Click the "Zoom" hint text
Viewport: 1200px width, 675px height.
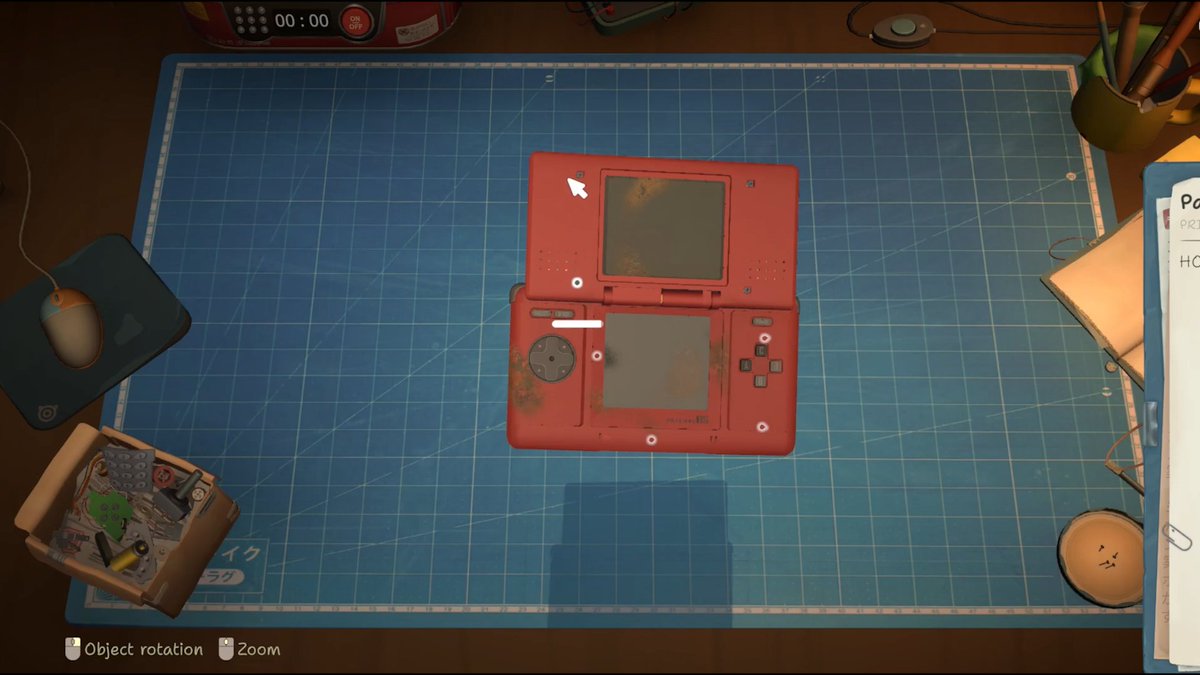coord(259,650)
